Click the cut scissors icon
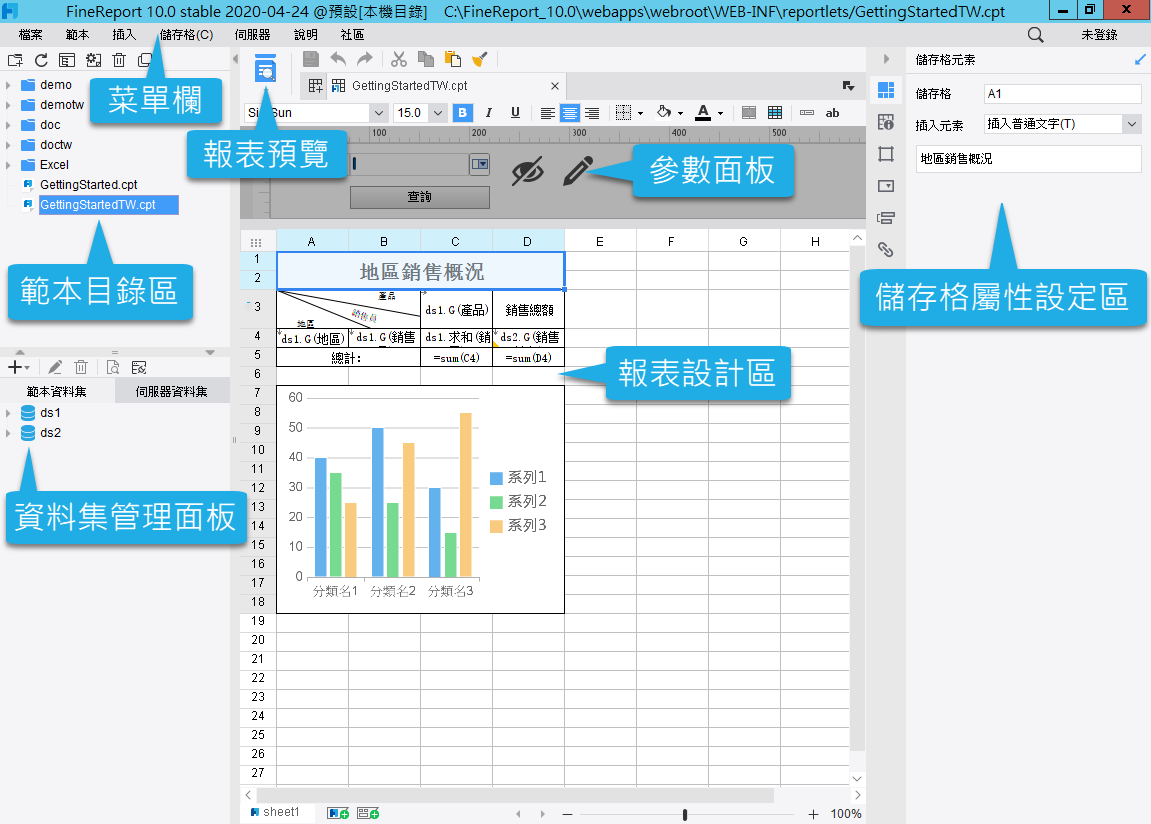The height and width of the screenshot is (824, 1151). coord(399,59)
